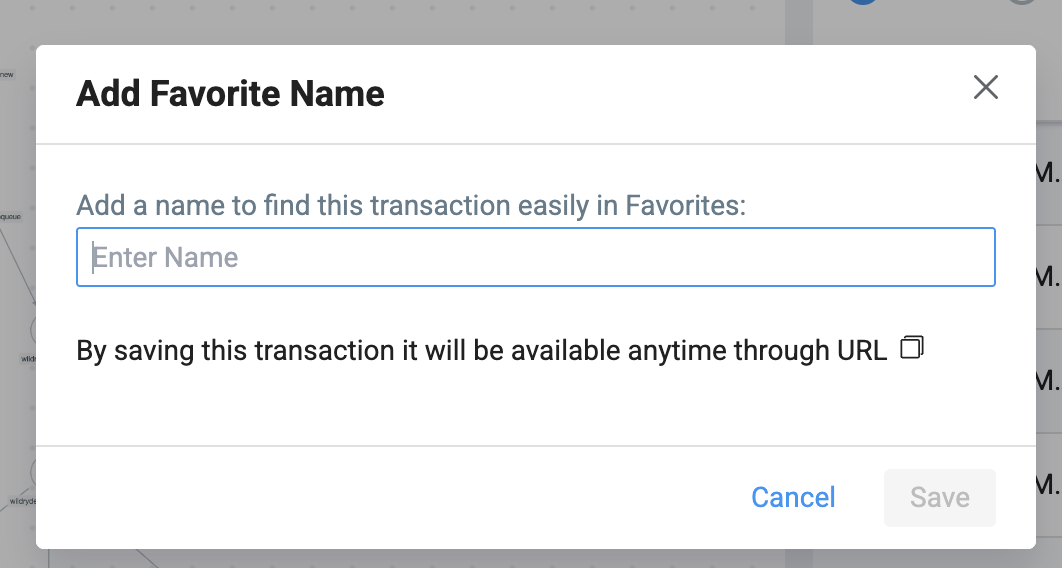The image size is (1062, 568).
Task: Click the lower 'wildryde' node label in graph
Action: click(22, 502)
